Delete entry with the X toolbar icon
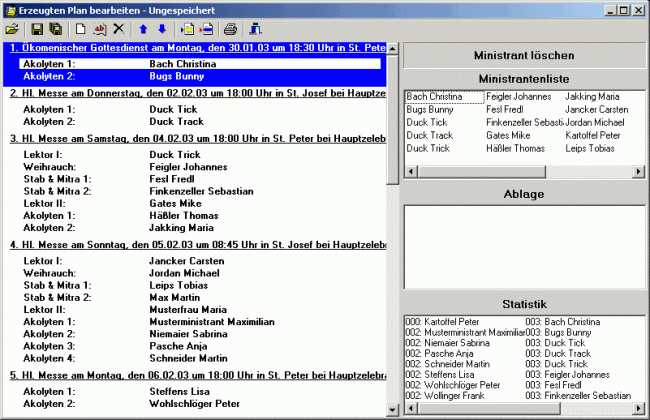This screenshot has width=650, height=420. 119,29
